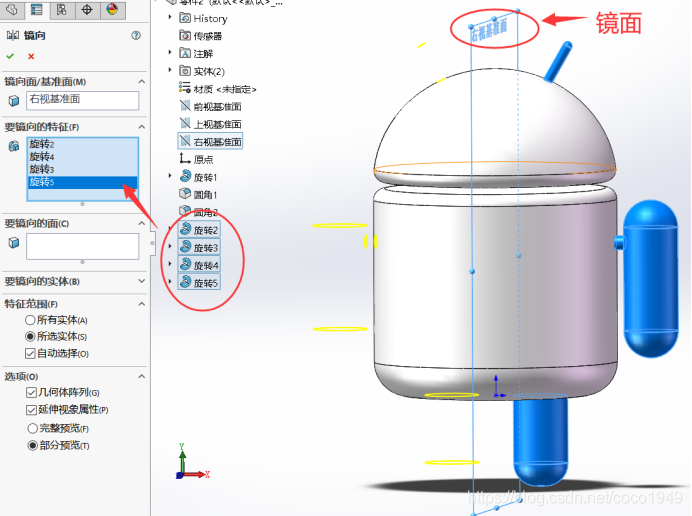Expand the 注解 tree node

tap(170, 52)
